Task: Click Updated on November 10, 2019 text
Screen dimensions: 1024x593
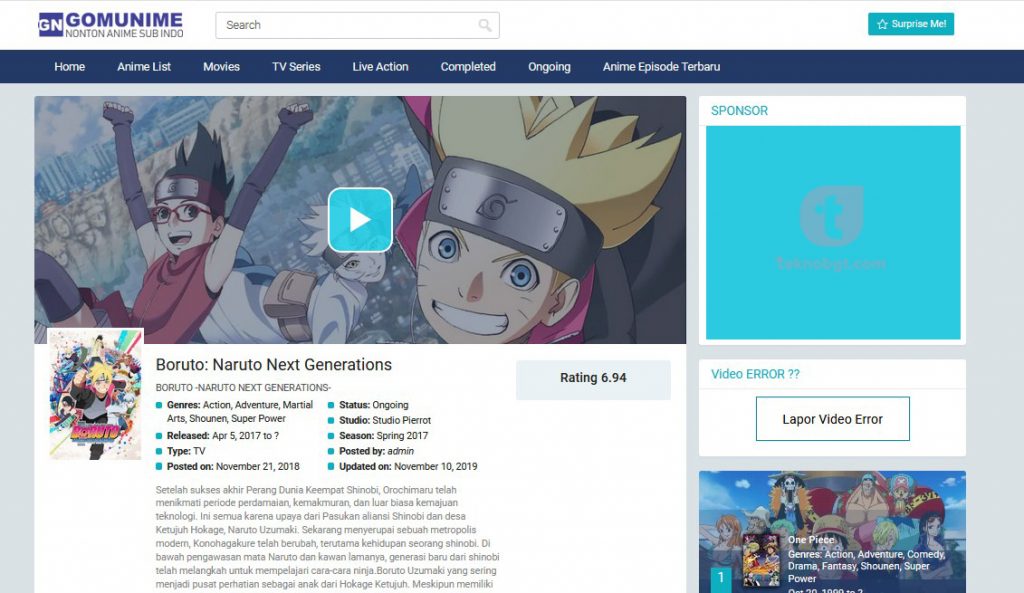Action: pos(408,466)
